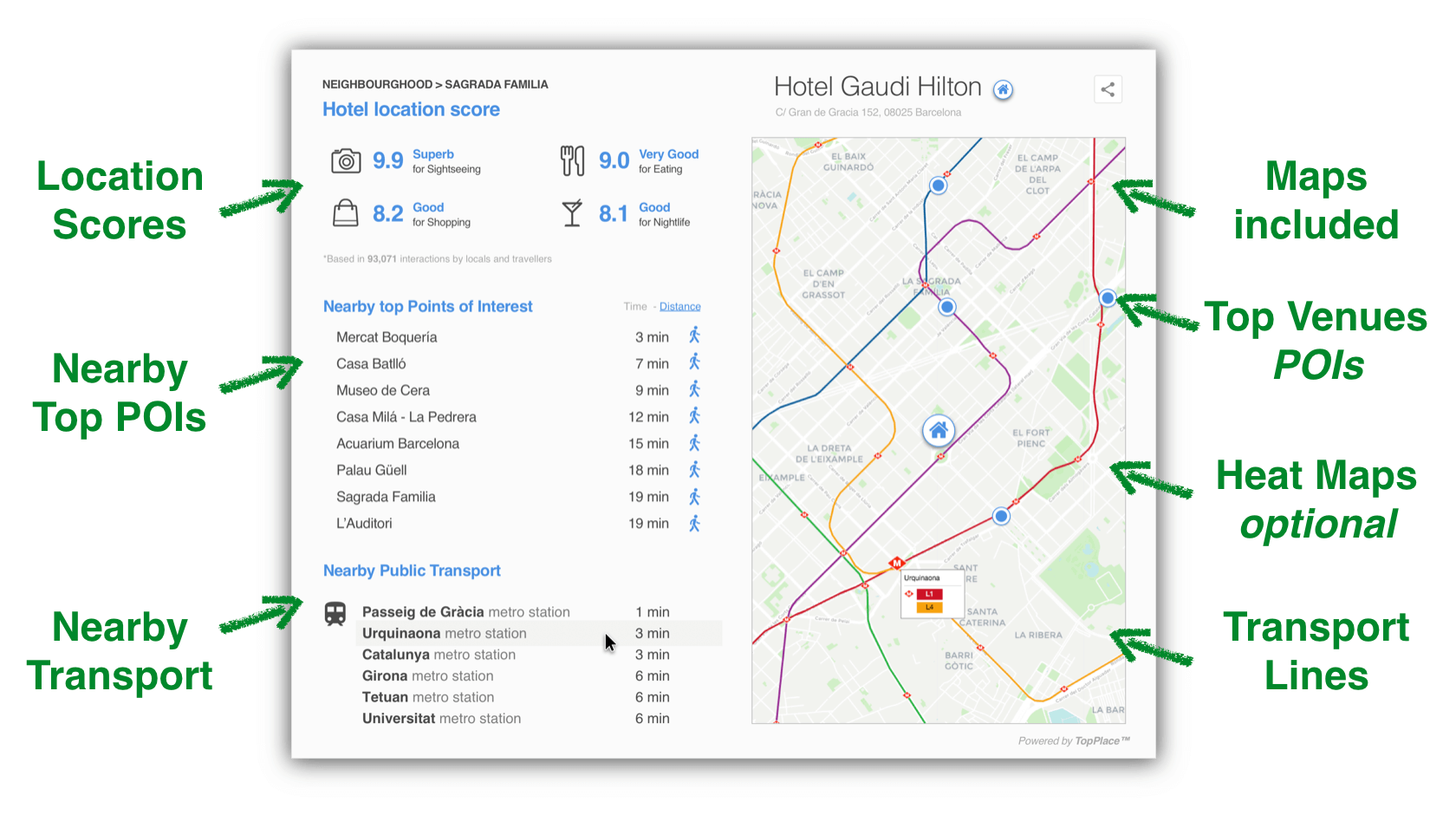
Task: Click POI marker near El Baix Guinardó
Action: tap(938, 186)
